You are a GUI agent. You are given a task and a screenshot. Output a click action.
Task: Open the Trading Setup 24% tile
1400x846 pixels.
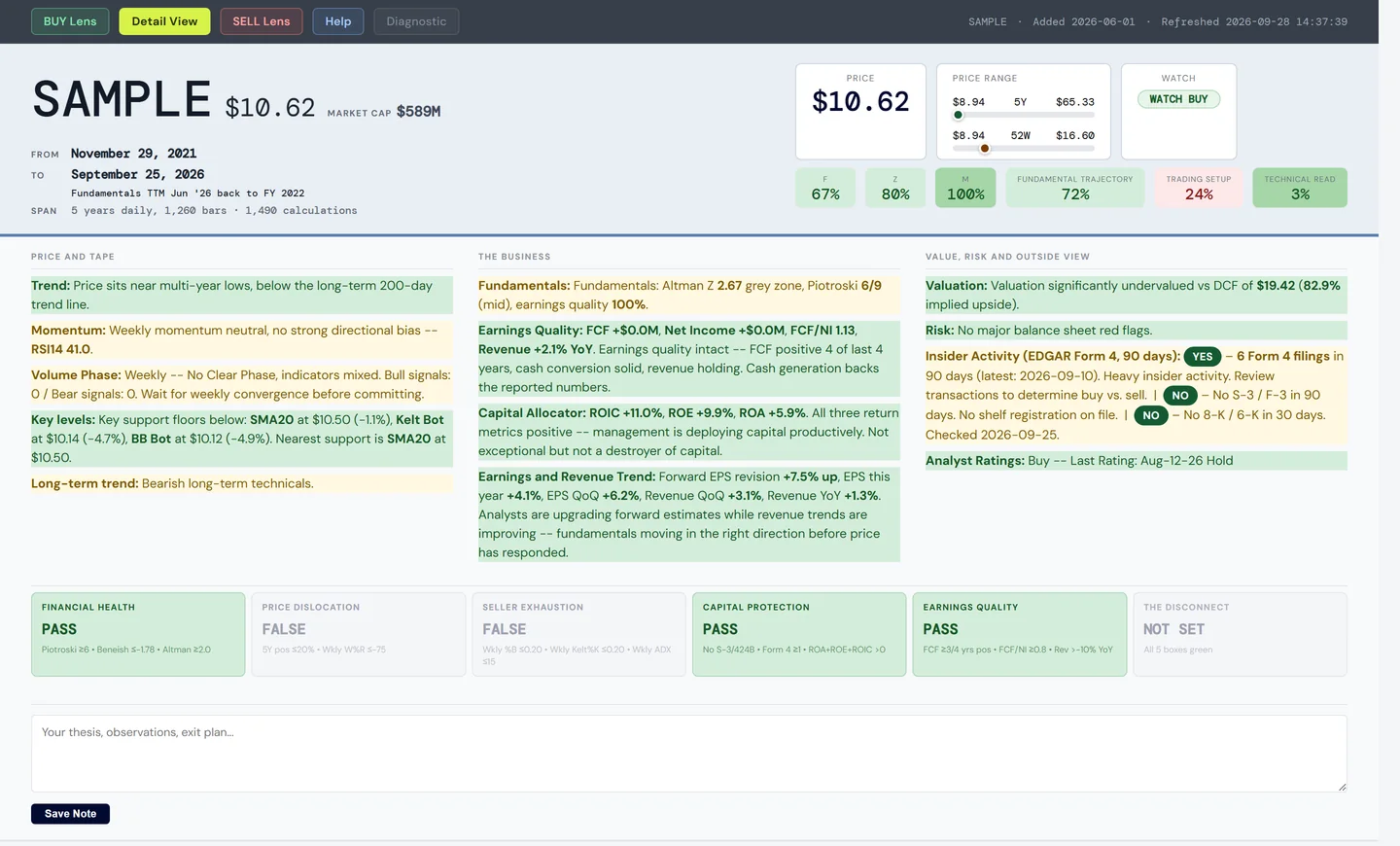[x=1199, y=188]
